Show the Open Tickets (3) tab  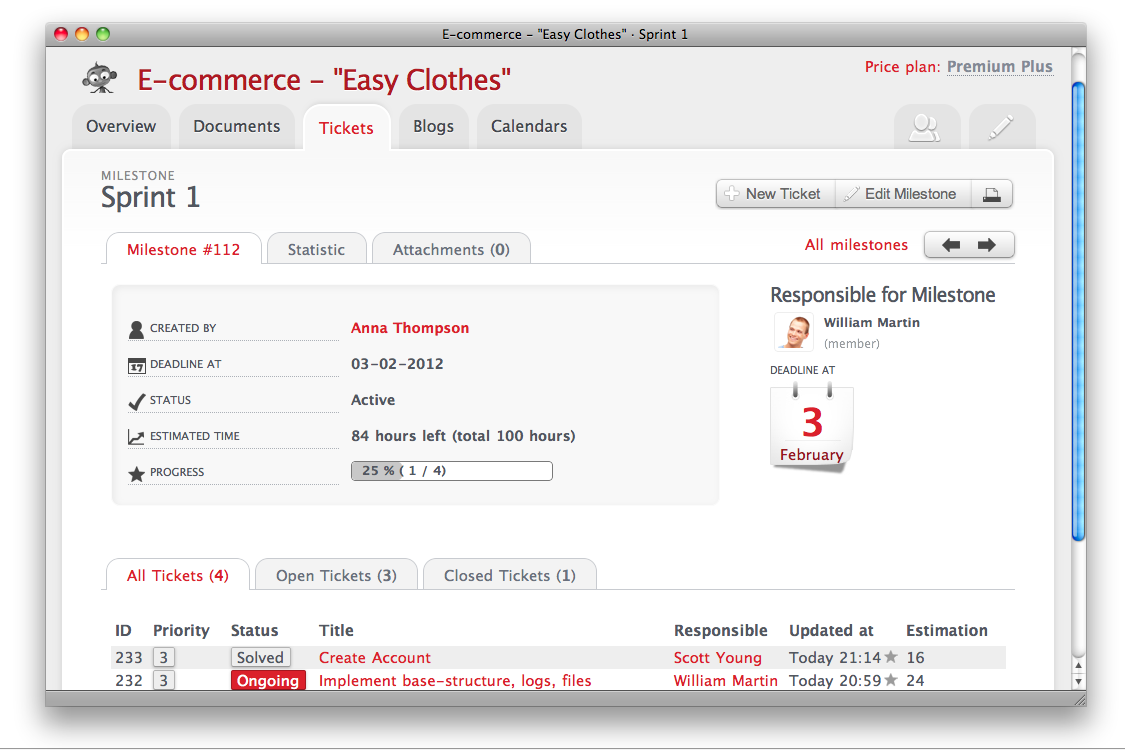[x=336, y=576]
